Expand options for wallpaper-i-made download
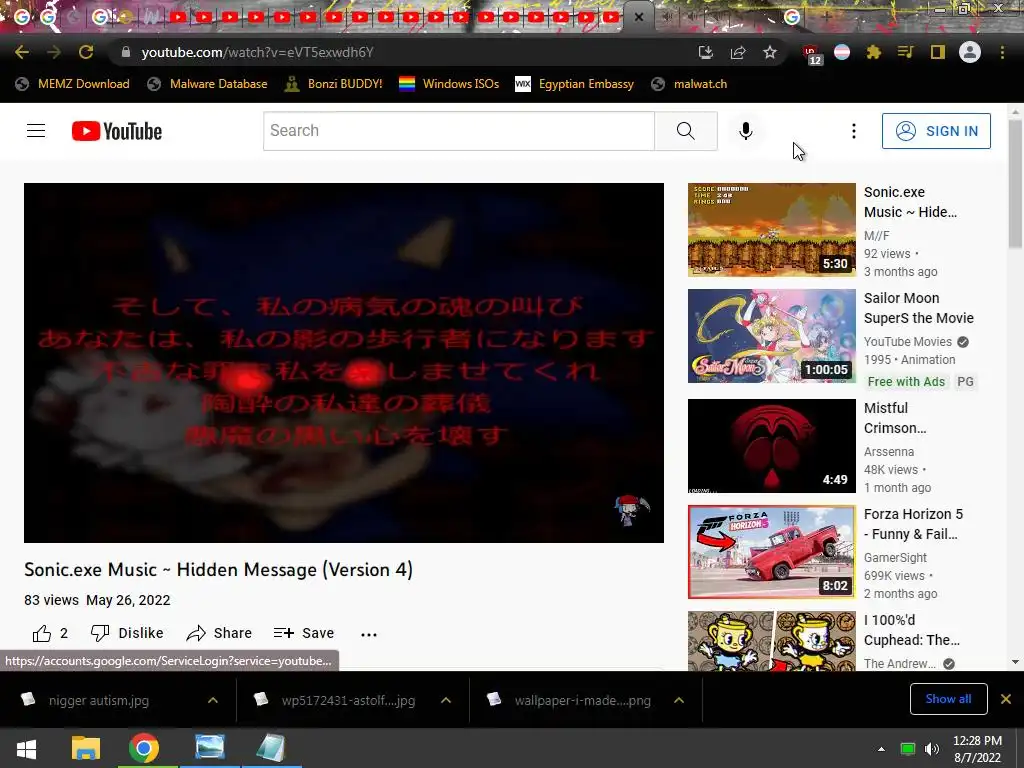Viewport: 1024px width, 768px height. click(x=679, y=700)
